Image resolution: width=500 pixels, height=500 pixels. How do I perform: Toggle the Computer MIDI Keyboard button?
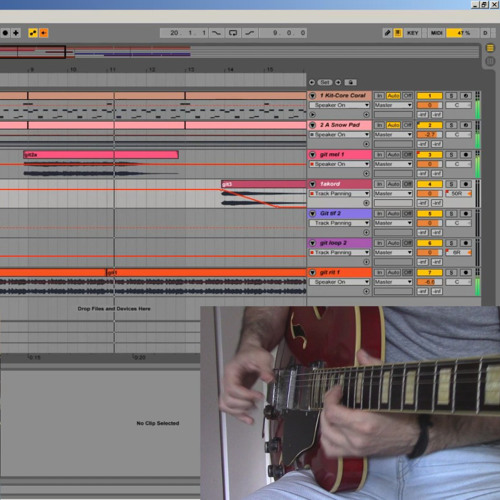point(398,33)
